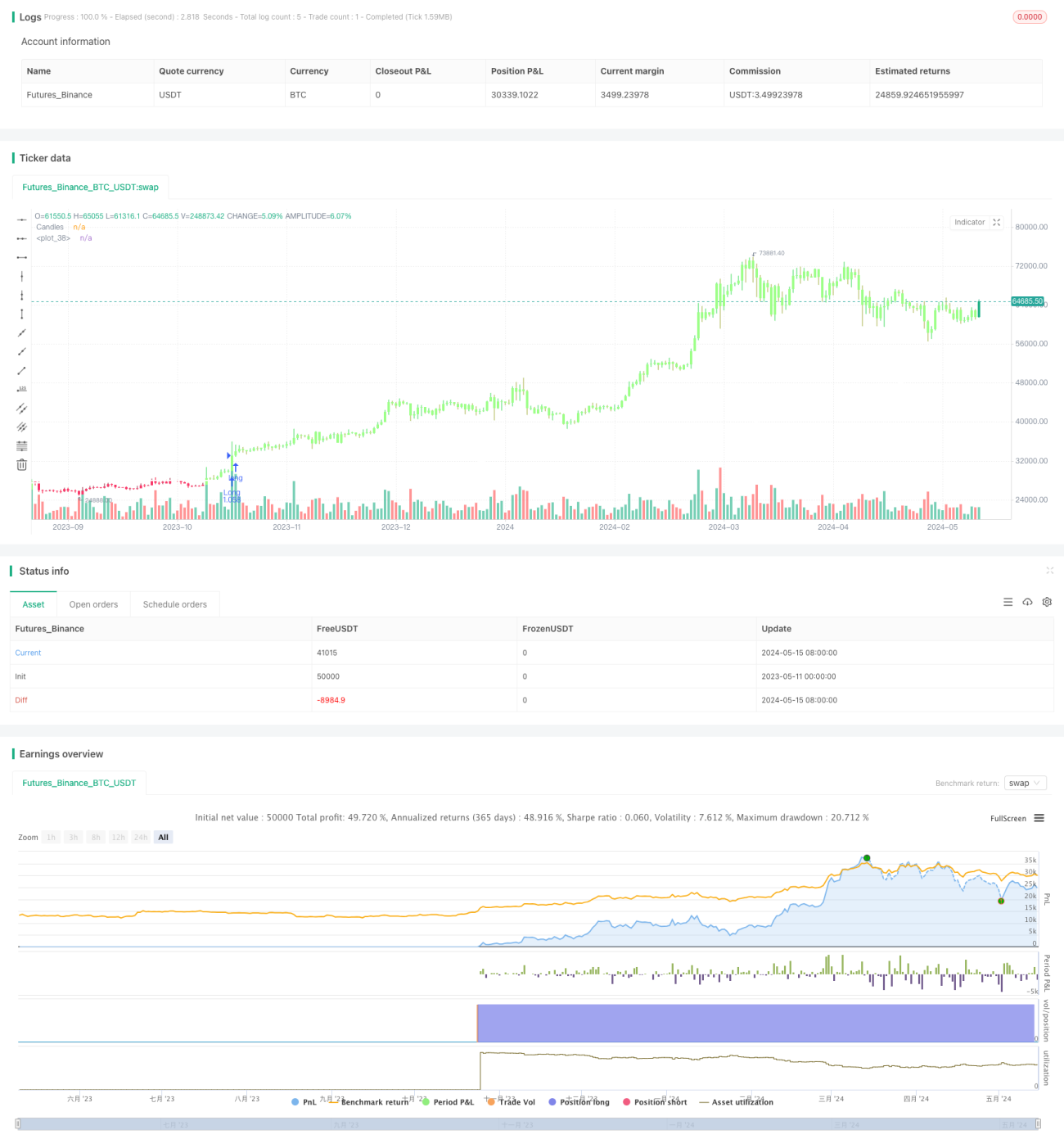Select the 24h zoom range button

(141, 837)
